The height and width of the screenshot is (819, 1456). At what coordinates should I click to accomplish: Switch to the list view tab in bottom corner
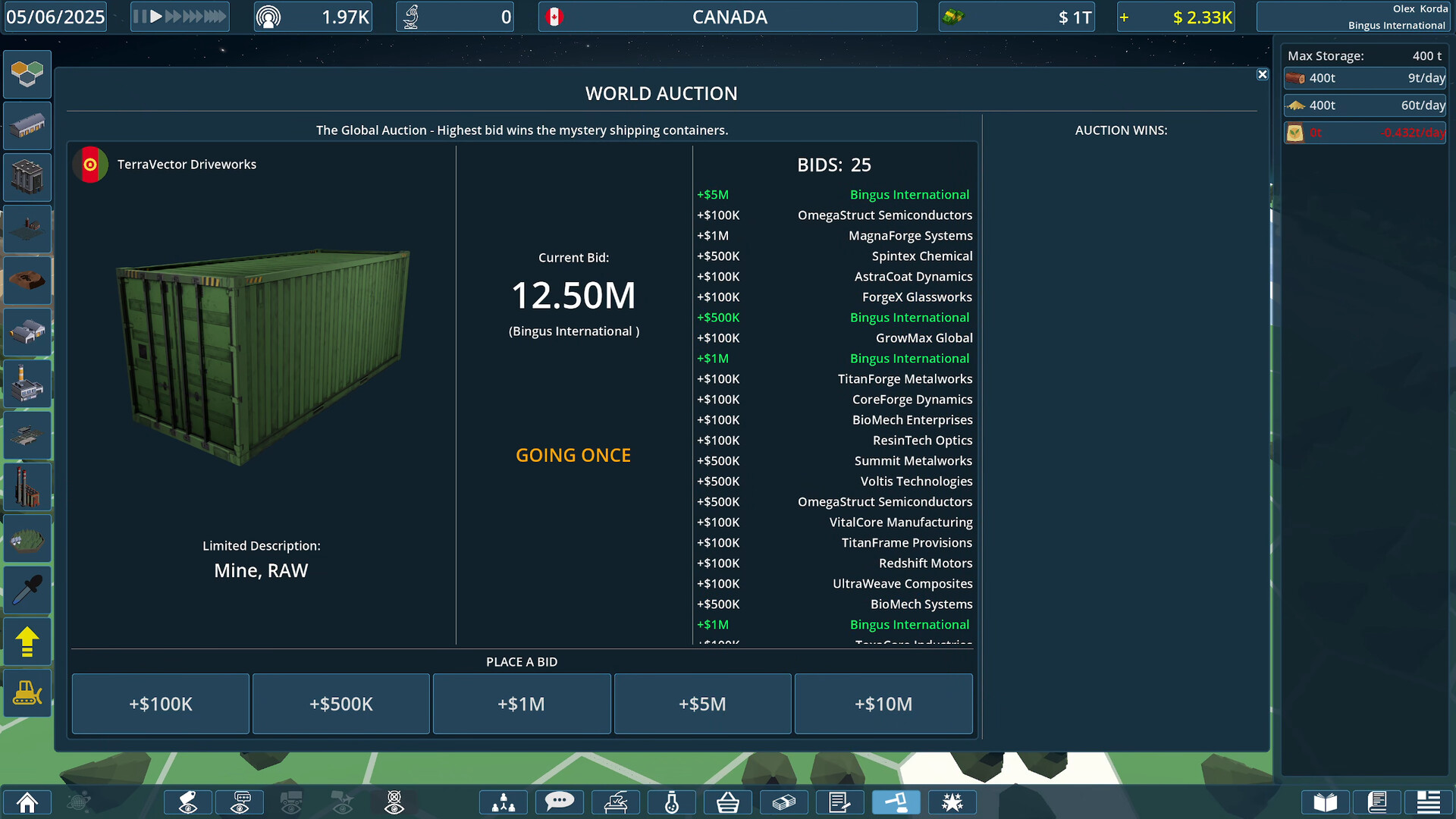coord(1429,802)
